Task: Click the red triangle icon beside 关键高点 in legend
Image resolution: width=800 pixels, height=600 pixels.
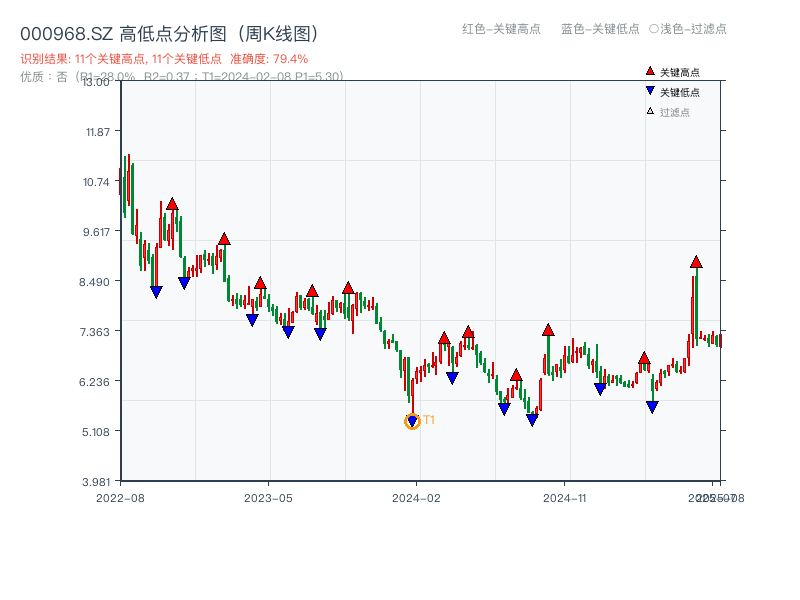Action: point(650,72)
